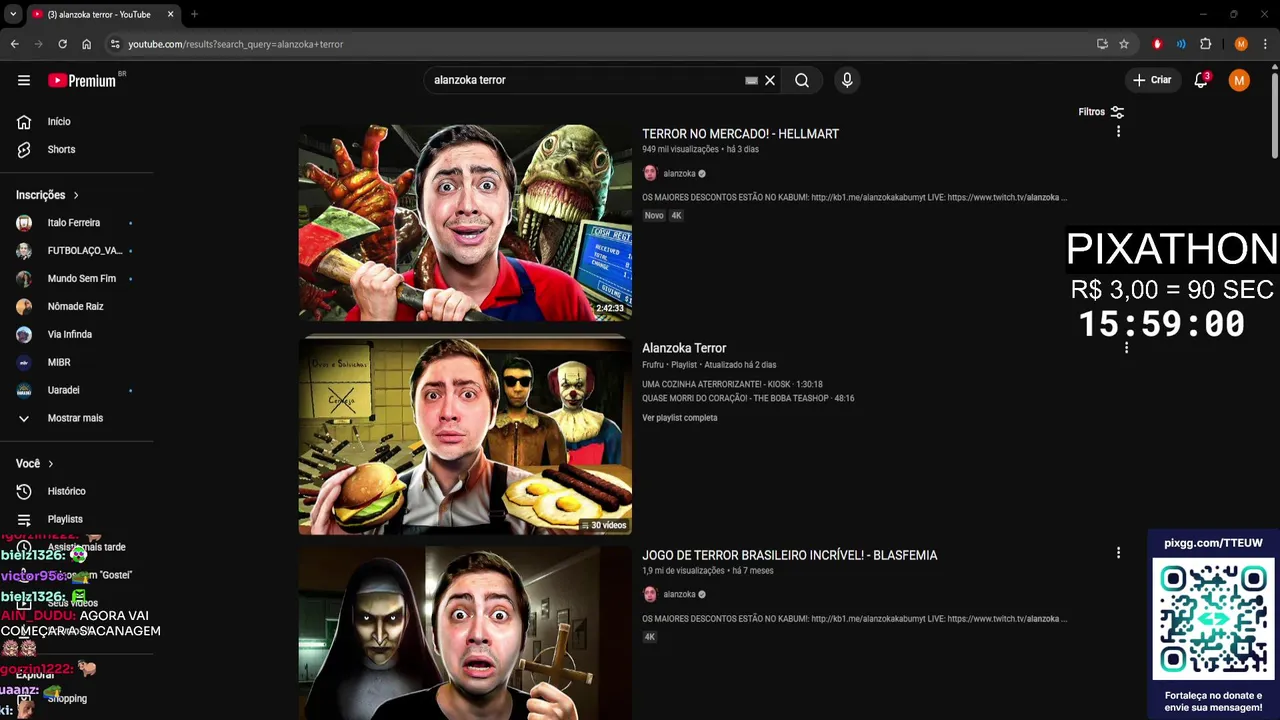Clear the search box with the X icon
1280x720 pixels.
tap(770, 80)
